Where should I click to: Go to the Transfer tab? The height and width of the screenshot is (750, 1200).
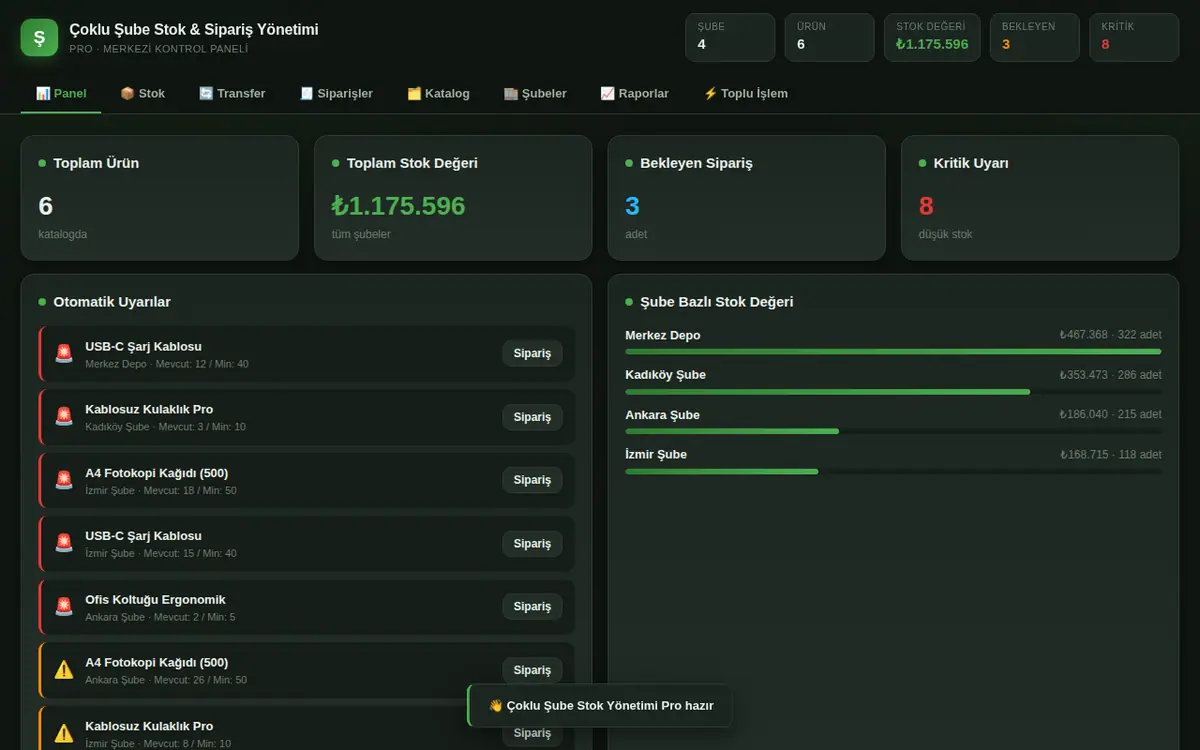(232, 93)
